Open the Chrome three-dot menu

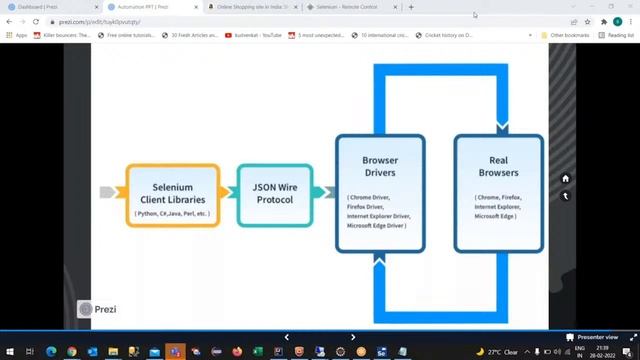[x=631, y=22]
